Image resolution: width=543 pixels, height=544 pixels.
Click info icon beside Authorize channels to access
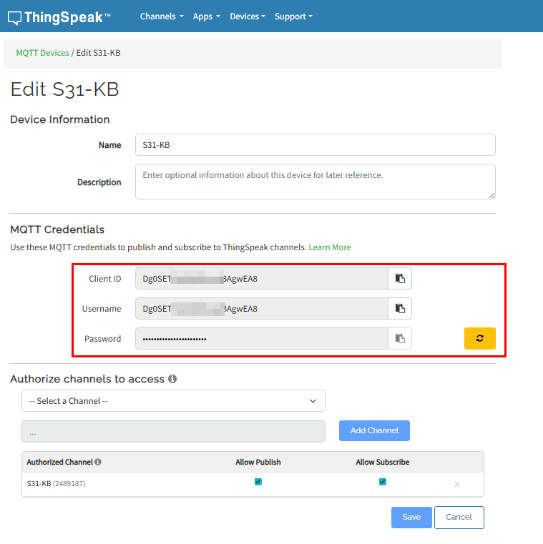click(x=172, y=379)
